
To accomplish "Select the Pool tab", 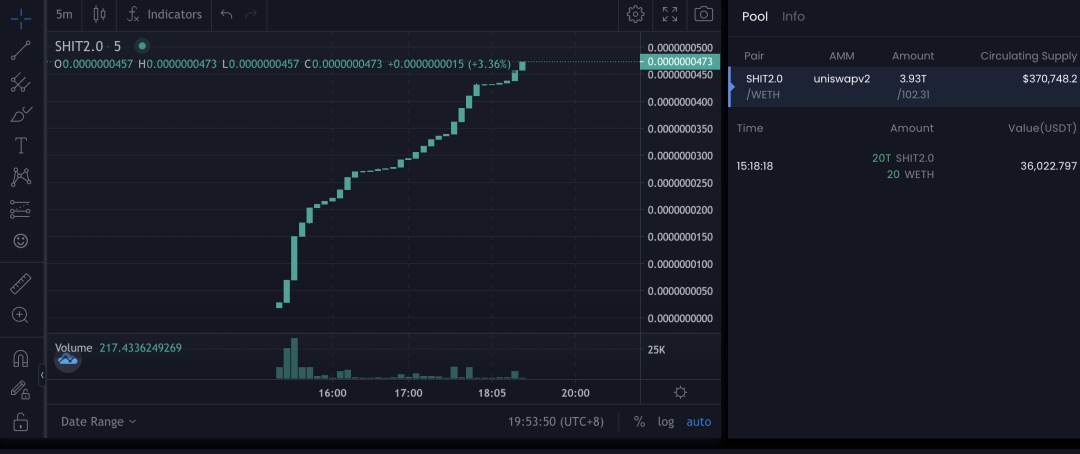I will pos(755,16).
